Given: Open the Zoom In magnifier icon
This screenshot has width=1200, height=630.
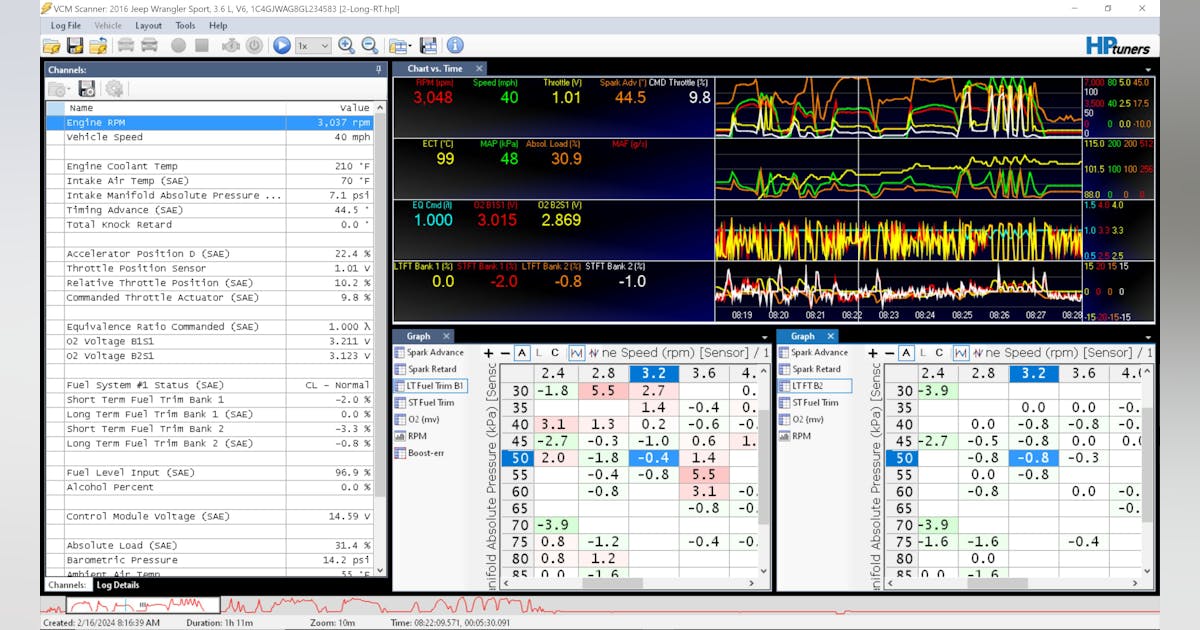Looking at the screenshot, I should coord(347,45).
